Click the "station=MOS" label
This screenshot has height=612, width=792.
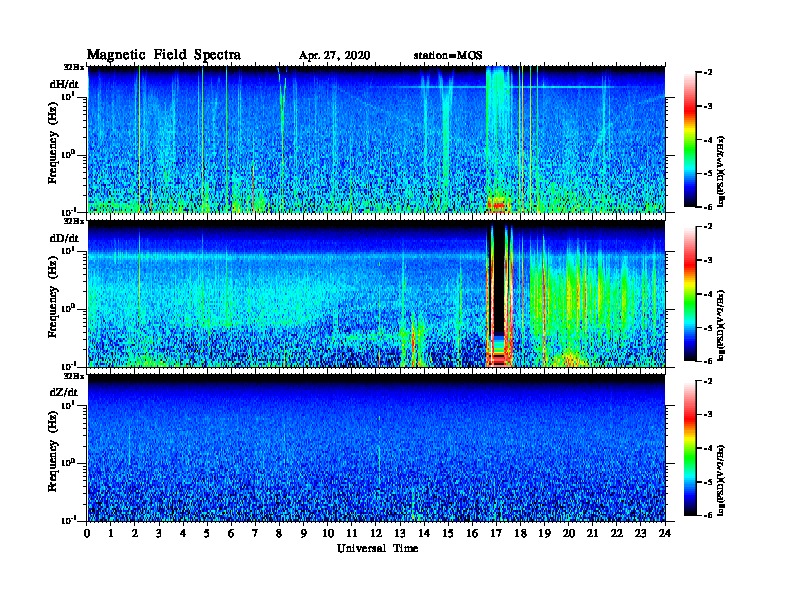point(448,56)
